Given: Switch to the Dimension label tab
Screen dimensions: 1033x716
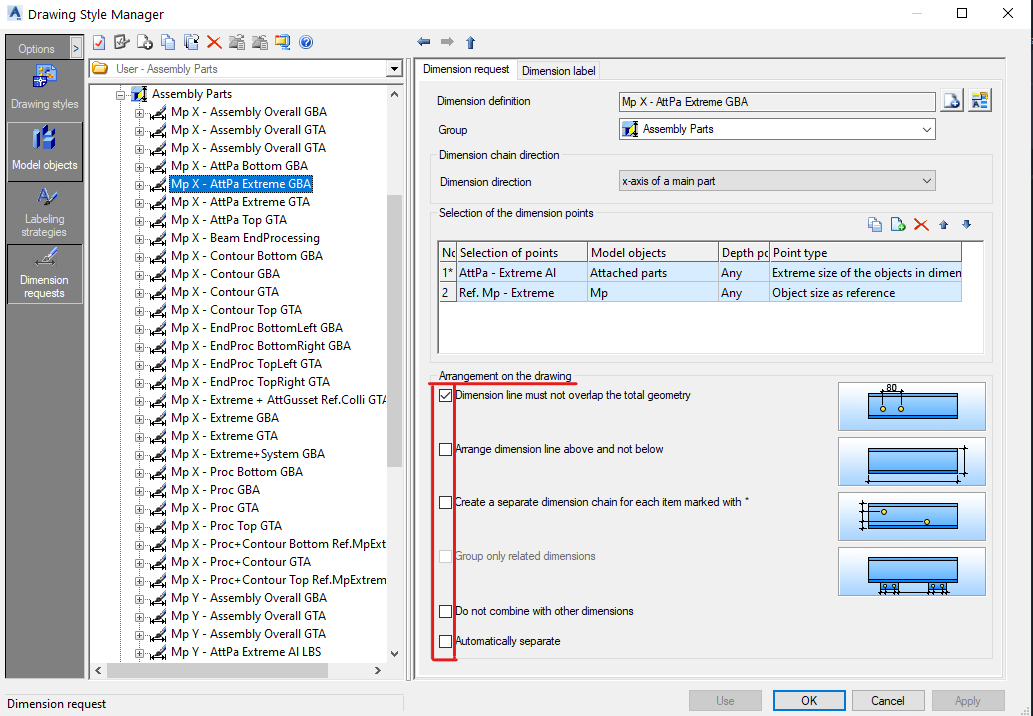Looking at the screenshot, I should coord(558,70).
